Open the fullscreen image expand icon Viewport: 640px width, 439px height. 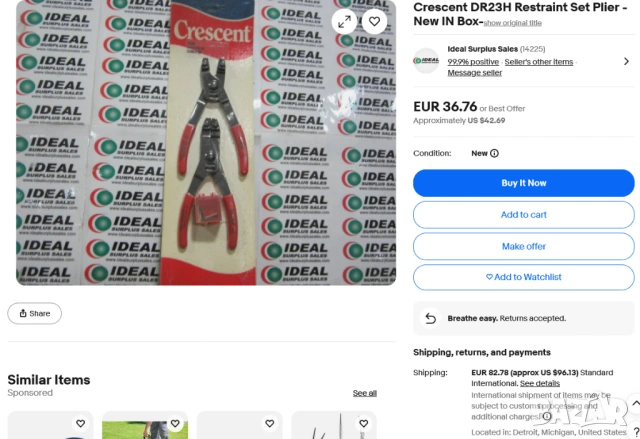[344, 22]
